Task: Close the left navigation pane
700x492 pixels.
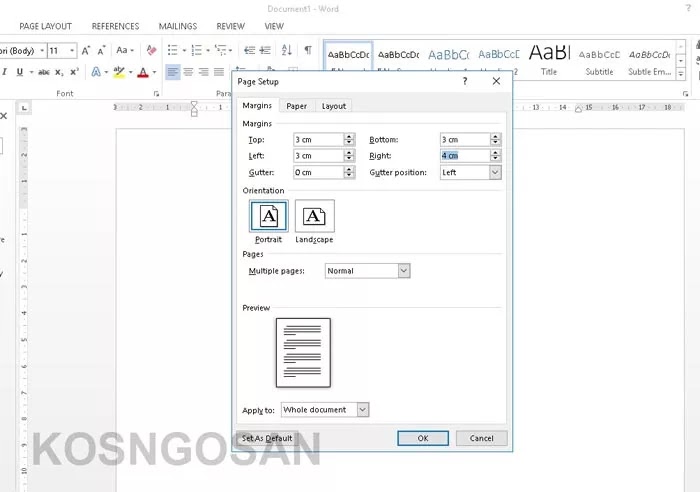Action: (x=4, y=116)
